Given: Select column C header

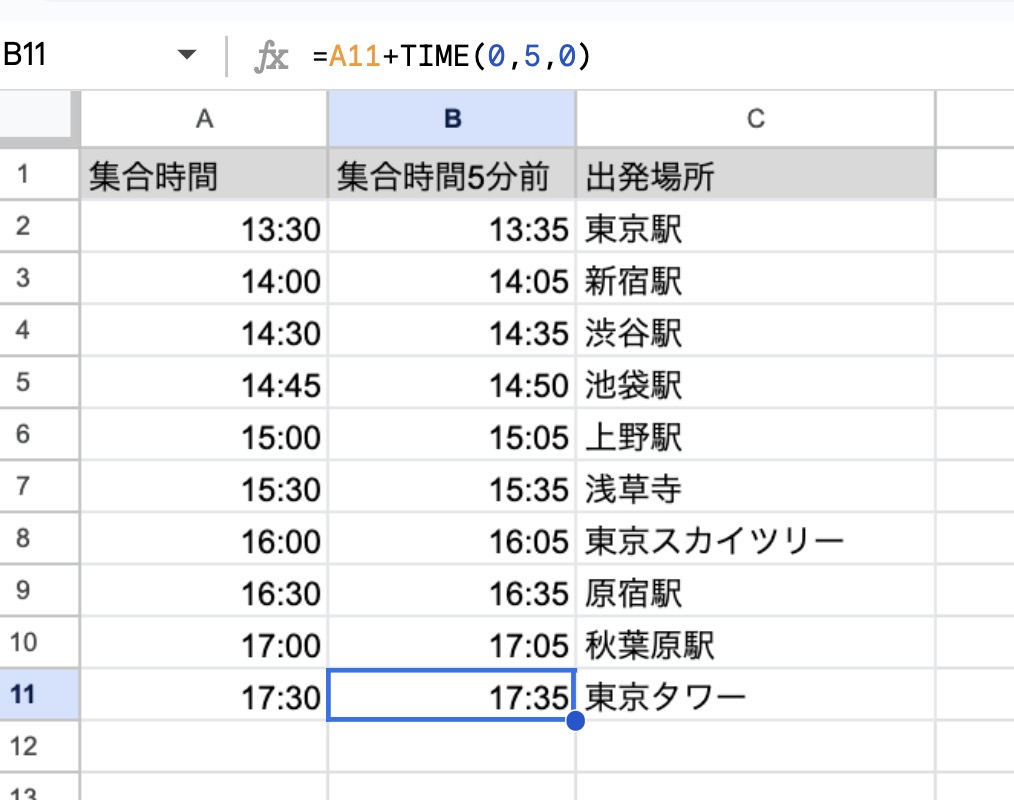Looking at the screenshot, I should coord(755,119).
